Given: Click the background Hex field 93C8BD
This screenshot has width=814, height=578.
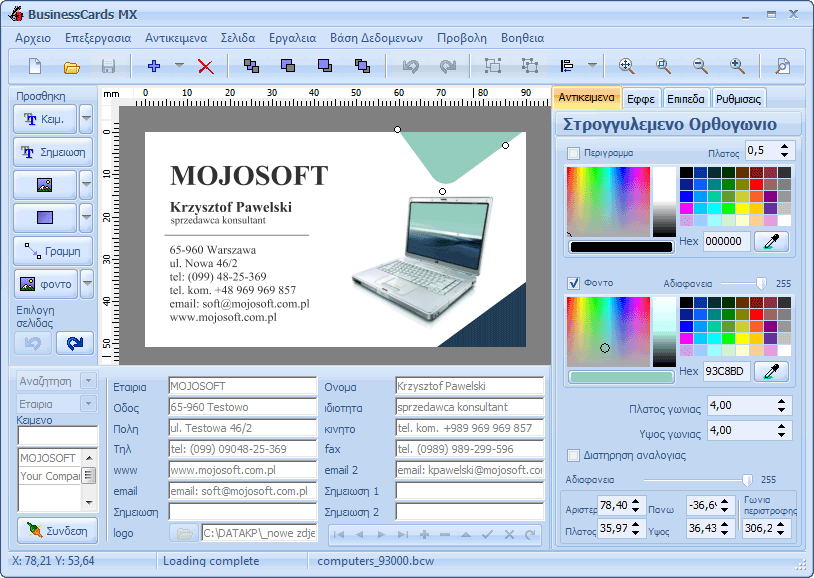Looking at the screenshot, I should 726,371.
